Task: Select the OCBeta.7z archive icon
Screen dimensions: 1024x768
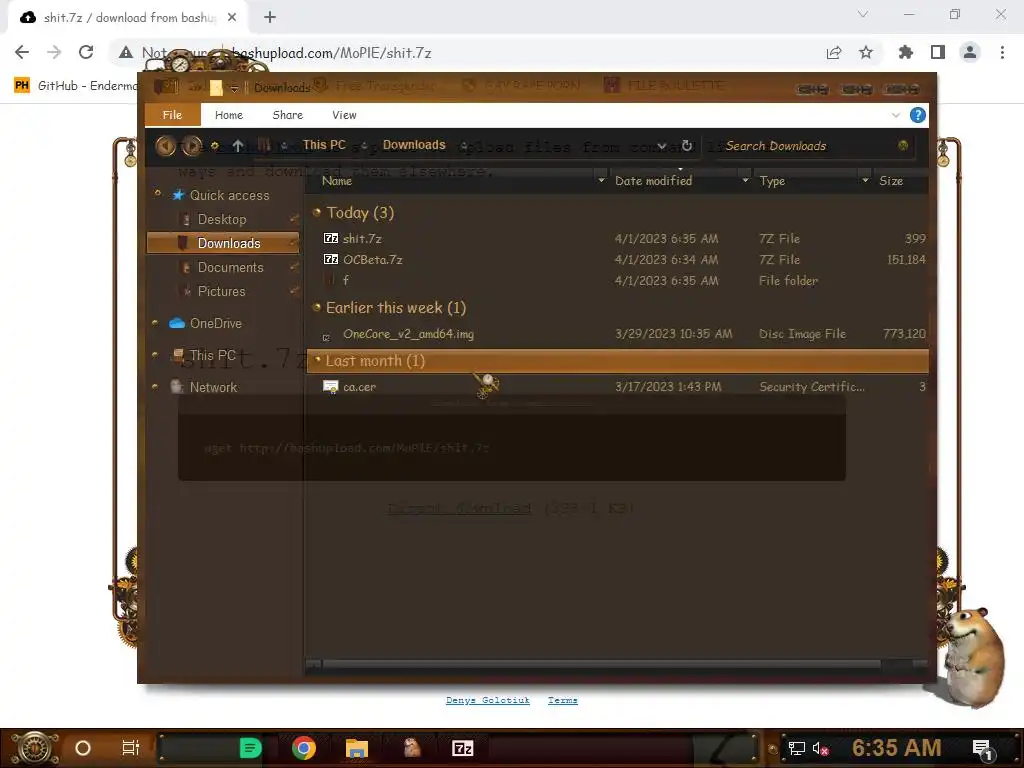Action: pos(331,259)
